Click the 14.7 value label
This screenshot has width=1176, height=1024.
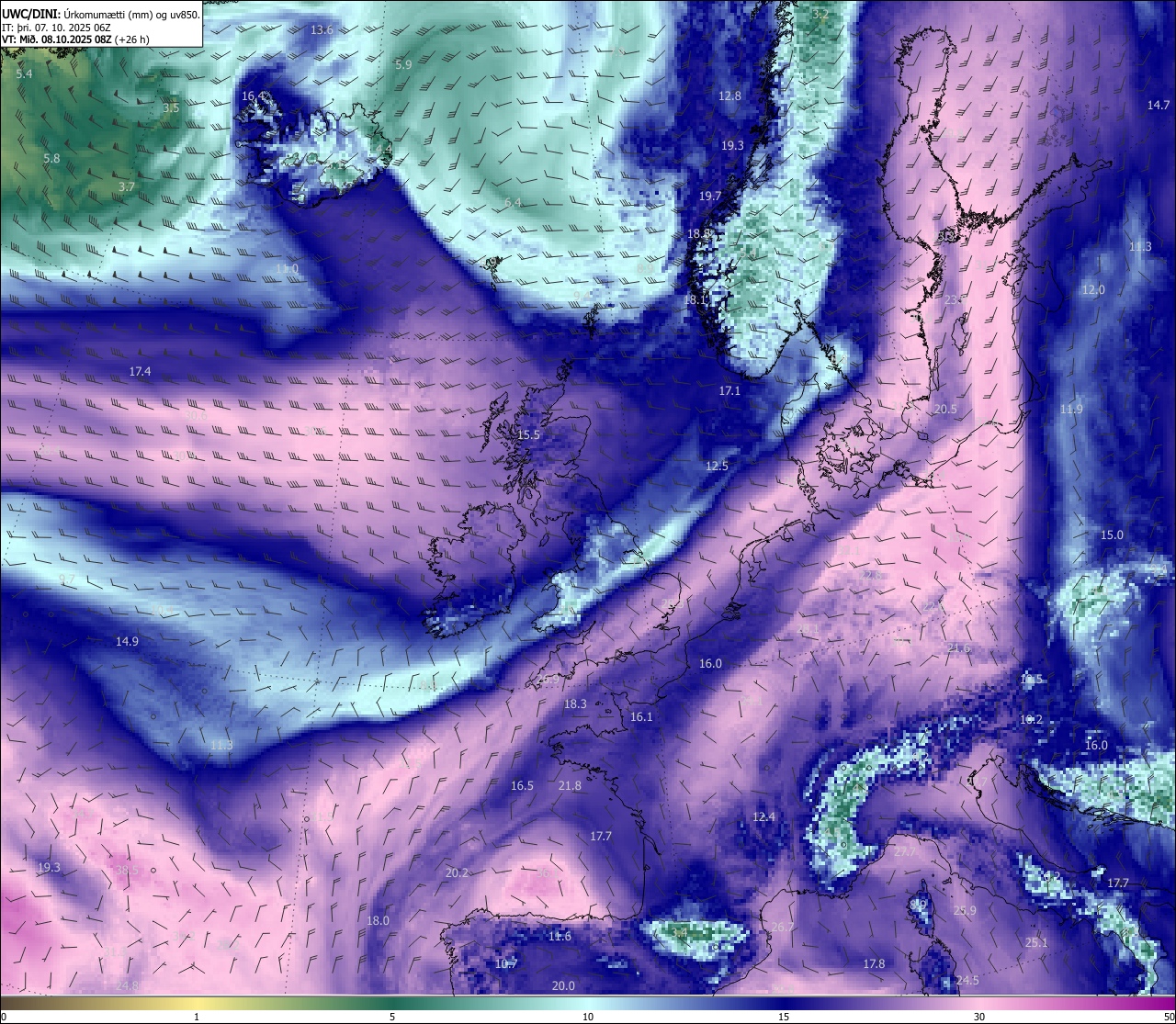click(x=1159, y=106)
